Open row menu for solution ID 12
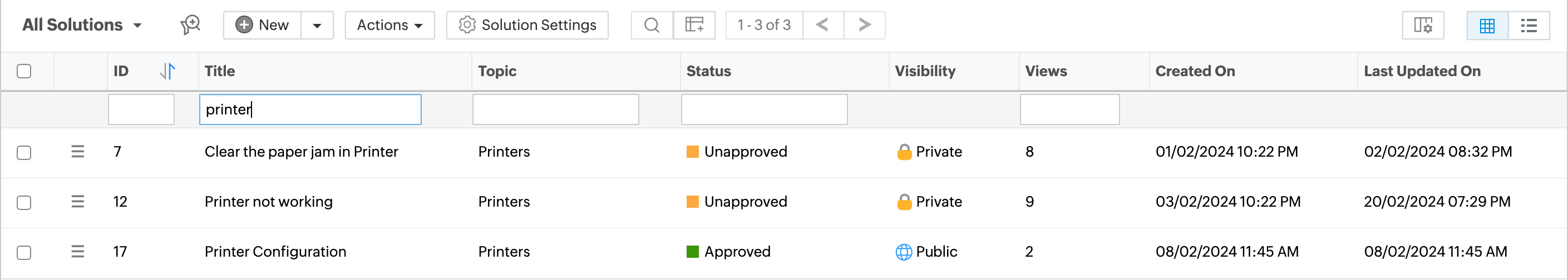Screen dimensions: 1568x280 (77, 202)
